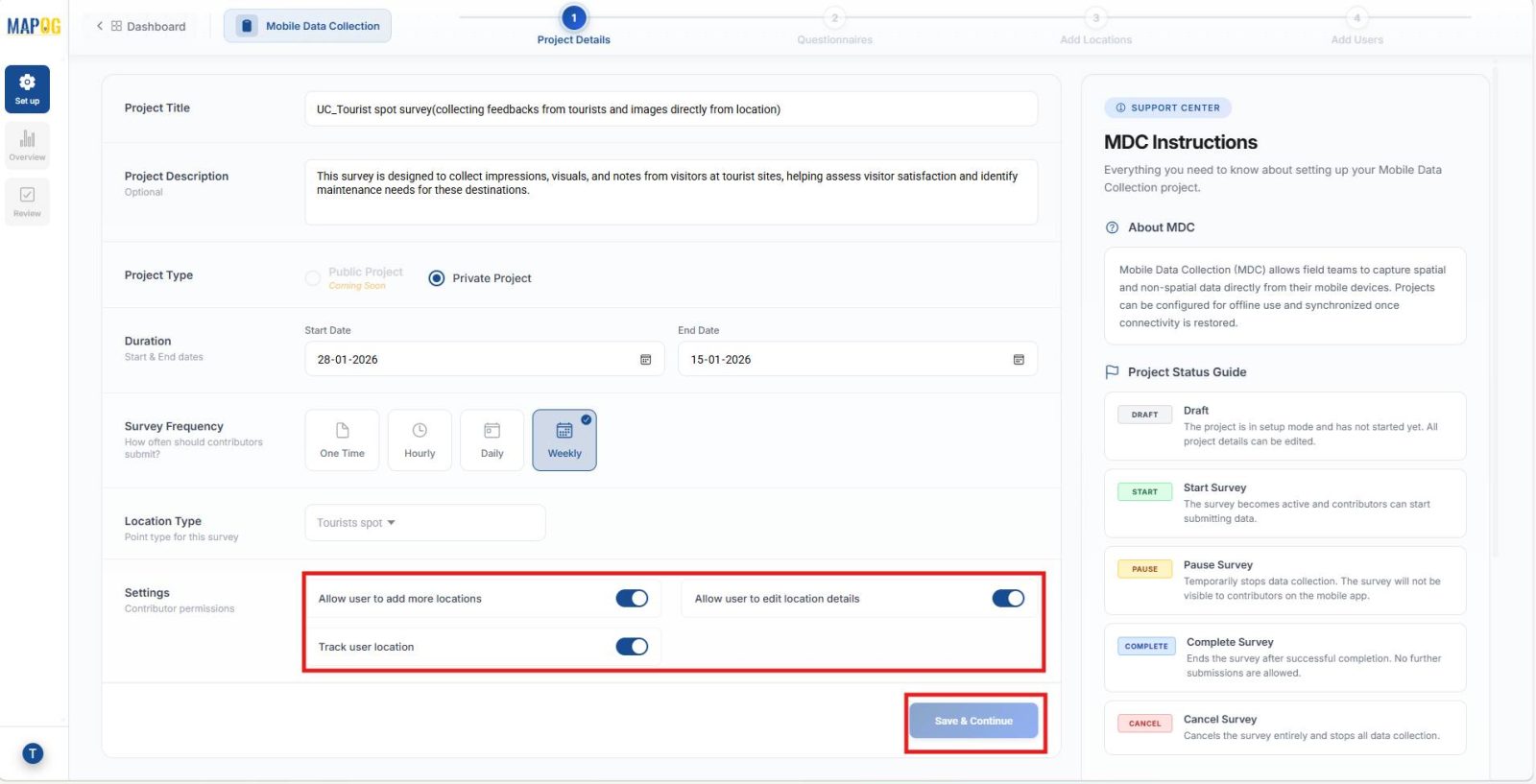1536x784 pixels.
Task: Click the COMPLETE status badge
Action: tap(1146, 646)
